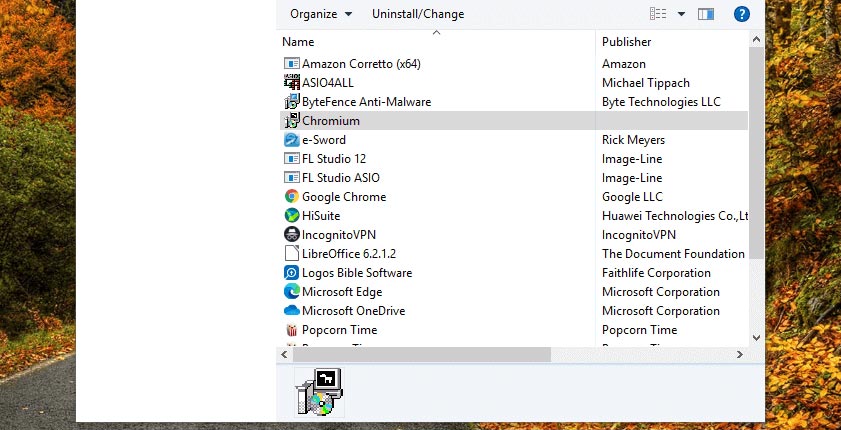The width and height of the screenshot is (841, 430).
Task: Click the Huawei Technologies publisher cell
Action: click(x=675, y=216)
